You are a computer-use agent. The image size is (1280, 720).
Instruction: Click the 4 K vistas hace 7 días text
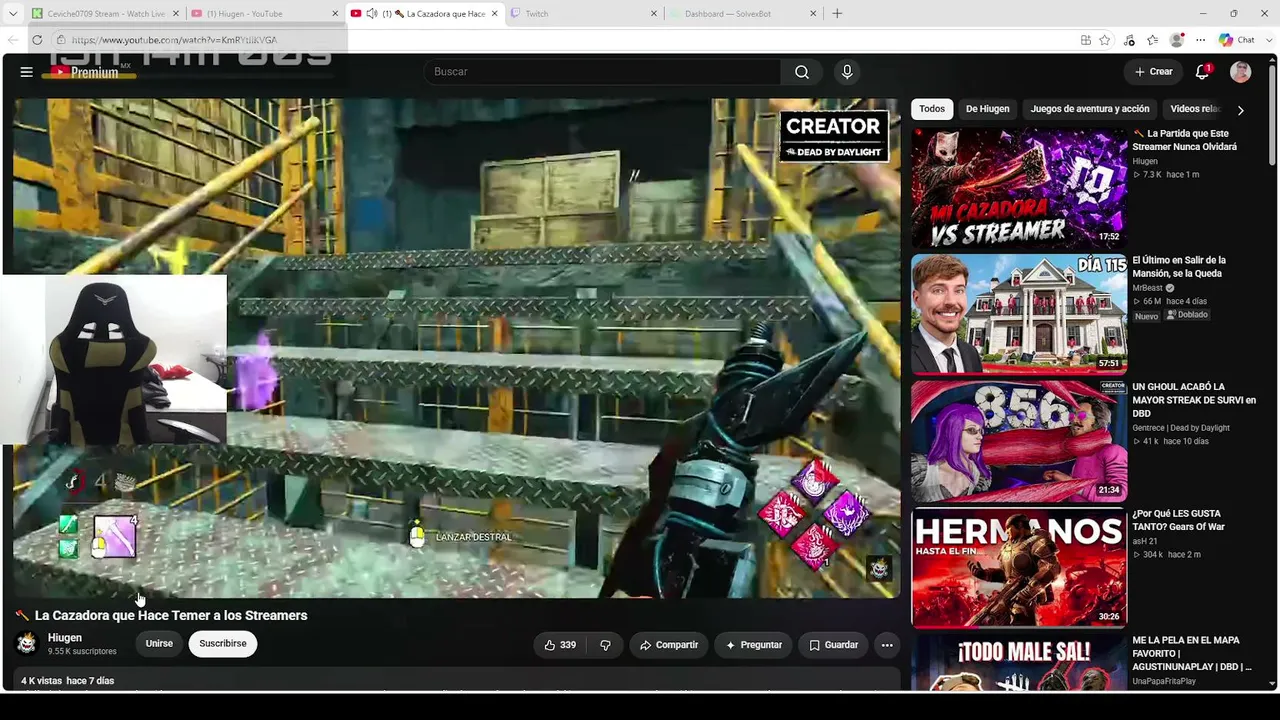click(x=68, y=681)
